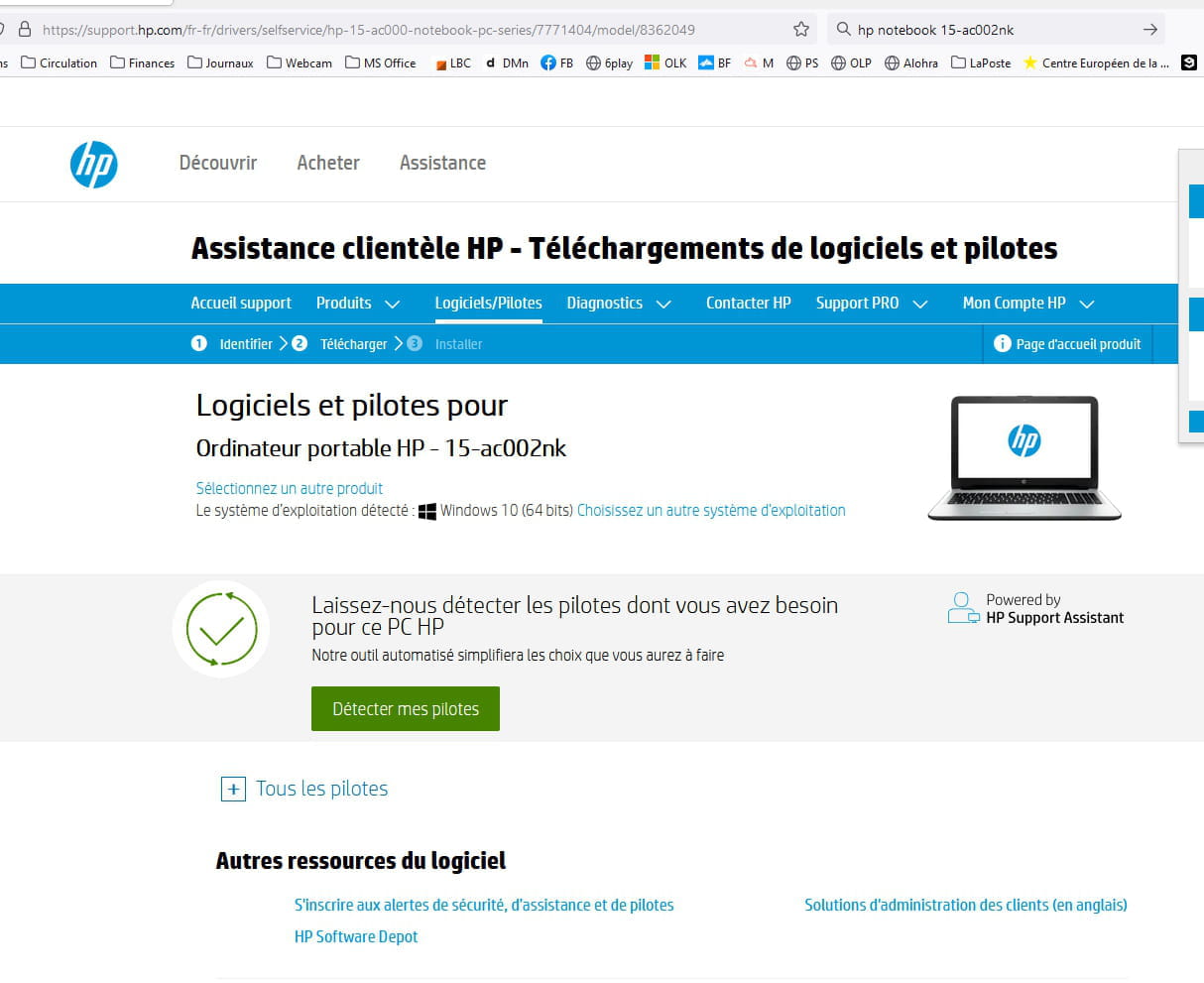Select step 2 Télécharger
1204x983 pixels.
(x=340, y=344)
